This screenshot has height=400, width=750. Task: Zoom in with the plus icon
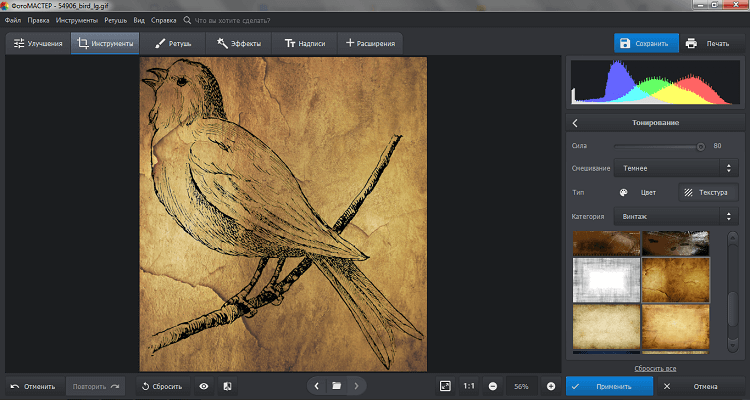tap(551, 386)
